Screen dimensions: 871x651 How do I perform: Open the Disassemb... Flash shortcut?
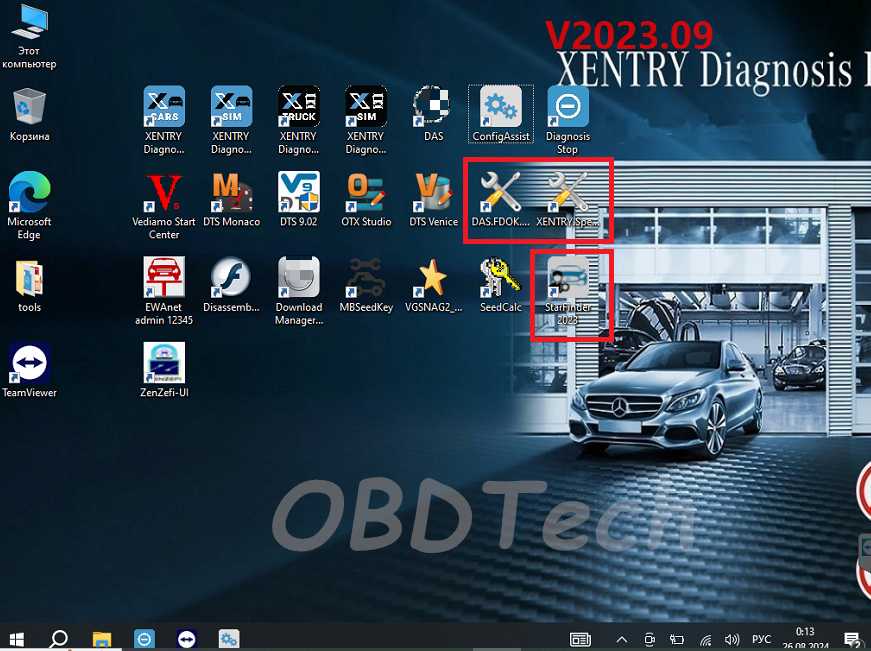[231, 284]
